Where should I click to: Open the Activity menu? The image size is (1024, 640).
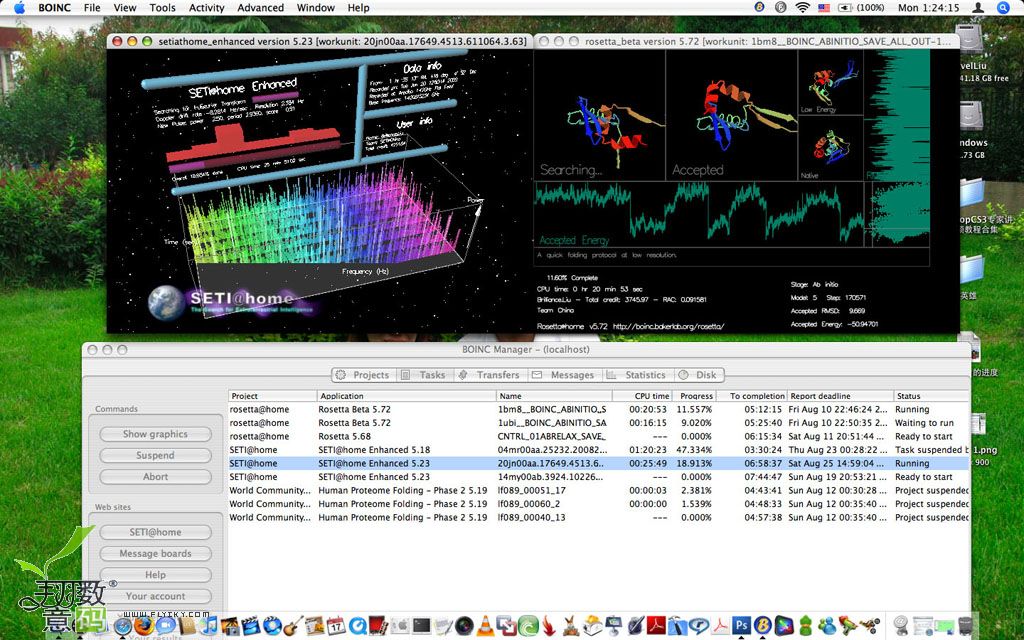[x=206, y=8]
